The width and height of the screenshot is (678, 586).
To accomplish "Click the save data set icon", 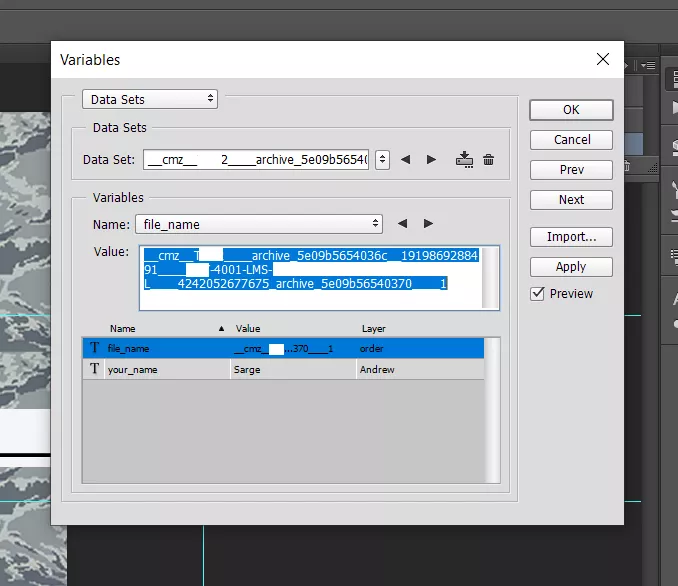I will point(463,159).
